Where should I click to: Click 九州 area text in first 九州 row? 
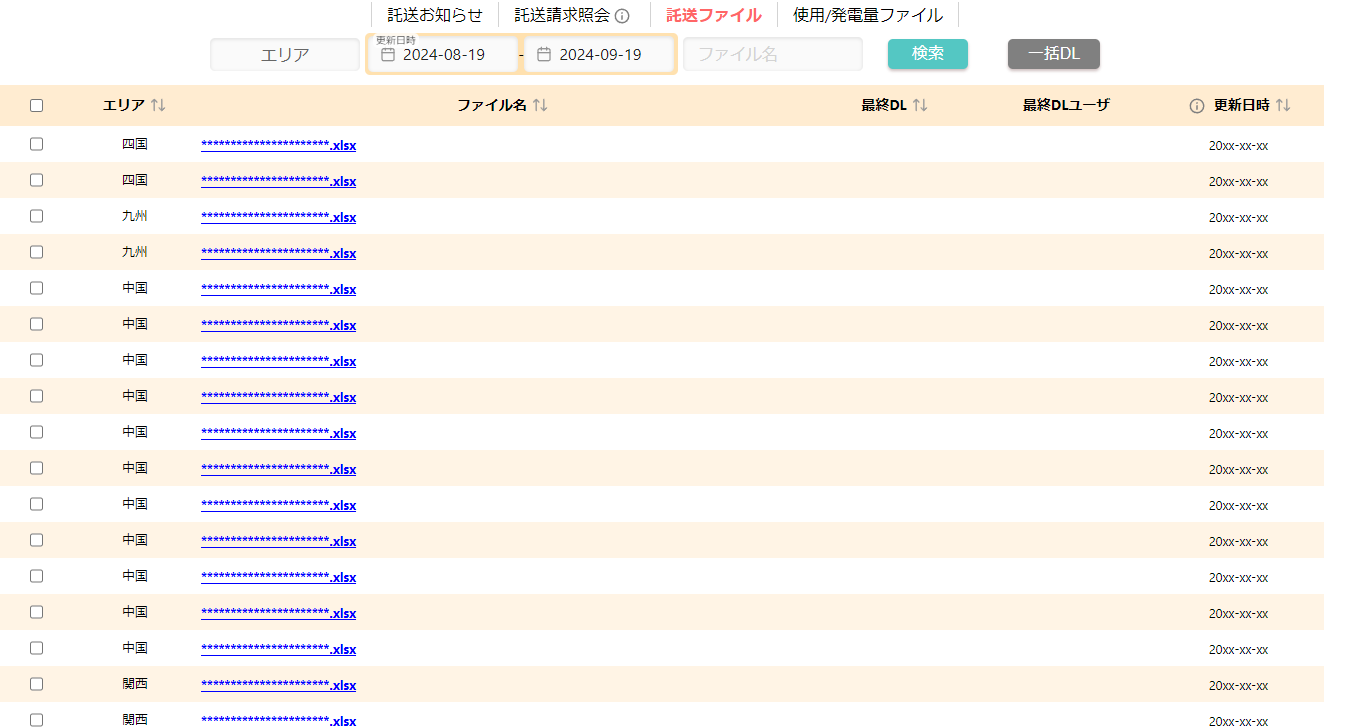pyautogui.click(x=135, y=216)
